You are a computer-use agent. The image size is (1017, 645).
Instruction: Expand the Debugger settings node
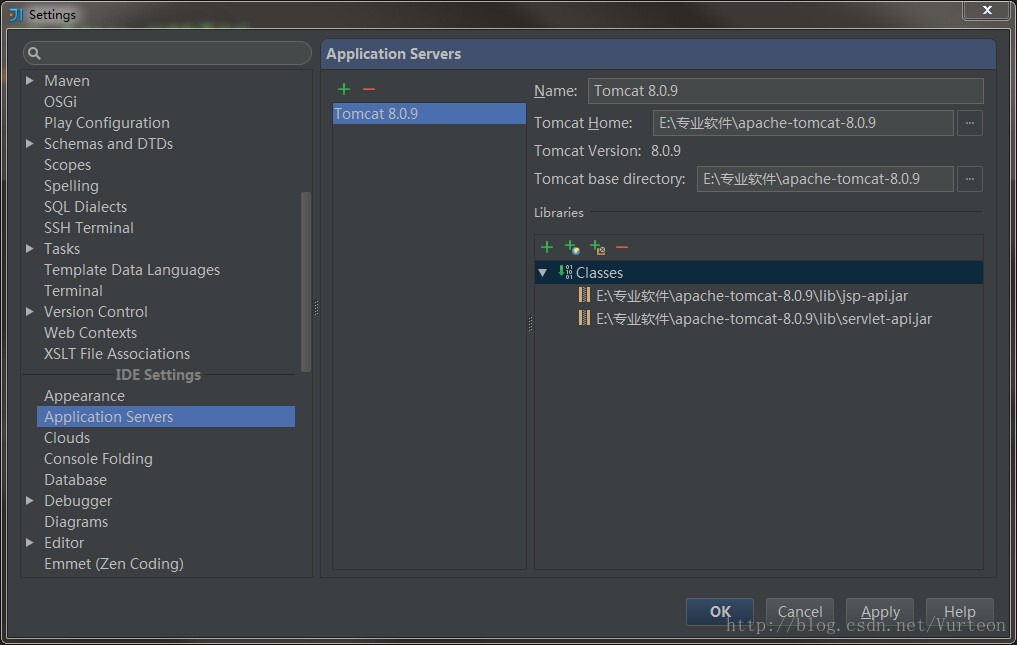(30, 500)
